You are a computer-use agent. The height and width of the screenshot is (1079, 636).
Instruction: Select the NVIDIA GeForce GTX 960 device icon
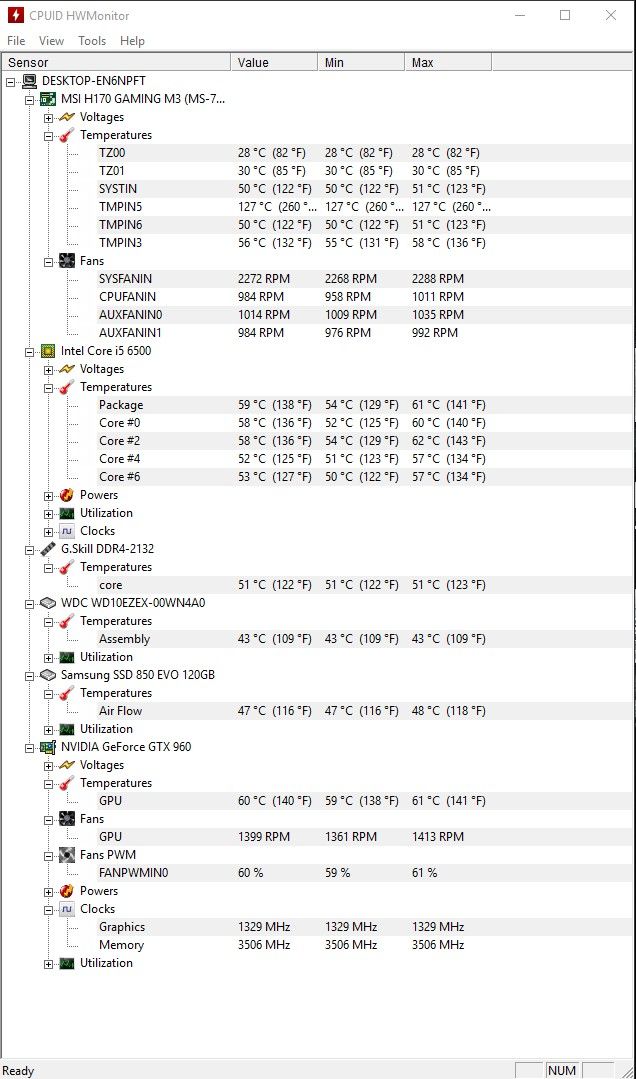coord(48,746)
